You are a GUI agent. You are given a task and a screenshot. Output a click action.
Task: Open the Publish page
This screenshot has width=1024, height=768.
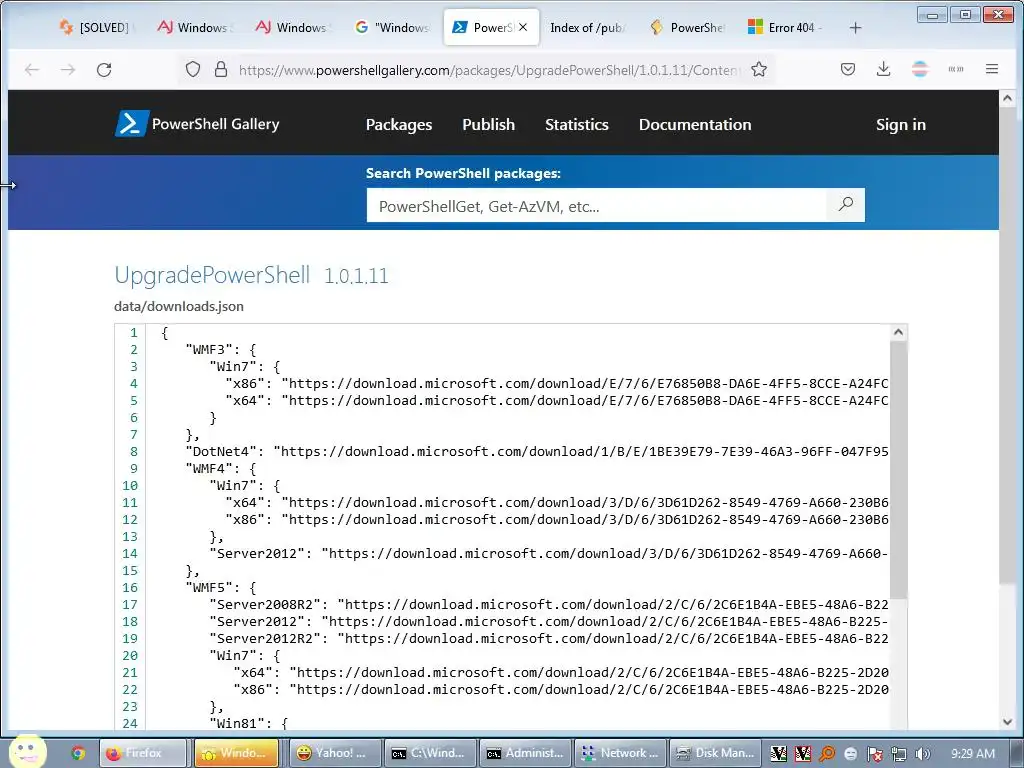click(x=488, y=124)
